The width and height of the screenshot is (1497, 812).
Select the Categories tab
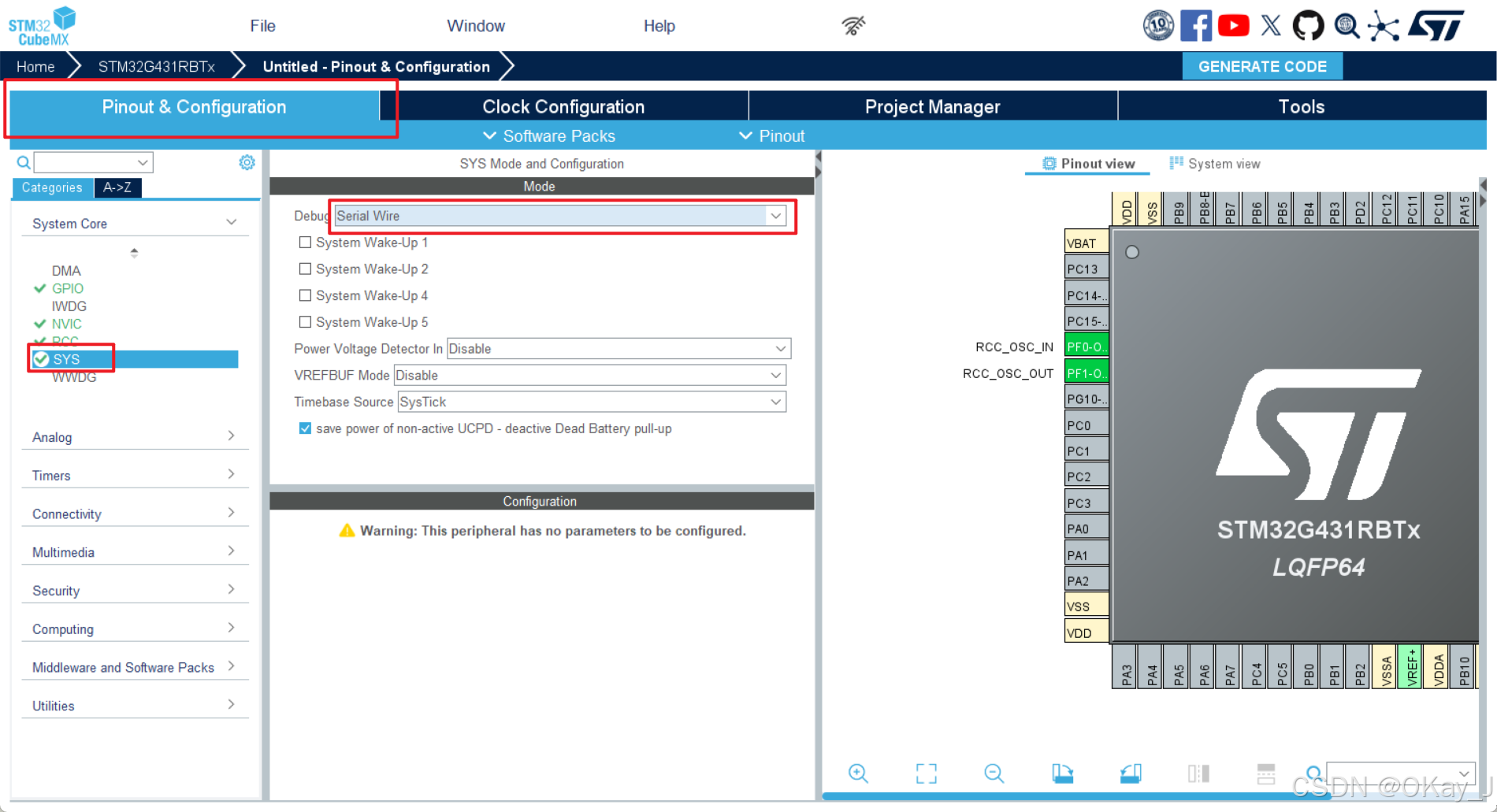[52, 187]
